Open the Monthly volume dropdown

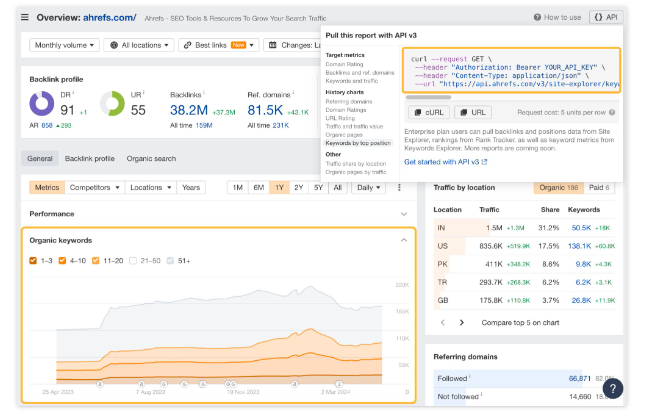62,45
